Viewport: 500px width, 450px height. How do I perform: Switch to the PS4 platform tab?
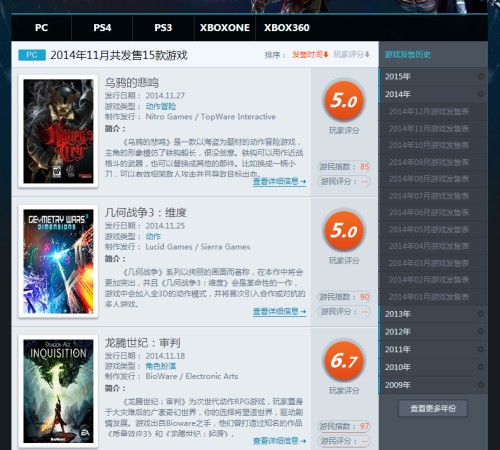pos(102,28)
